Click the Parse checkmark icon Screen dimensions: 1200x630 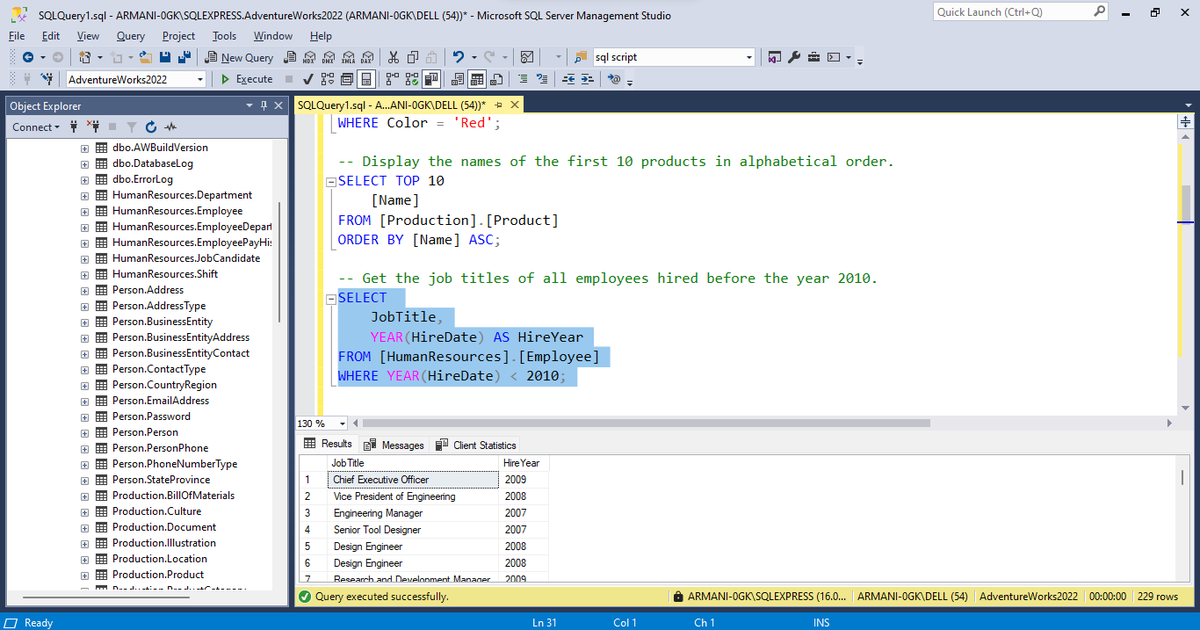[308, 79]
